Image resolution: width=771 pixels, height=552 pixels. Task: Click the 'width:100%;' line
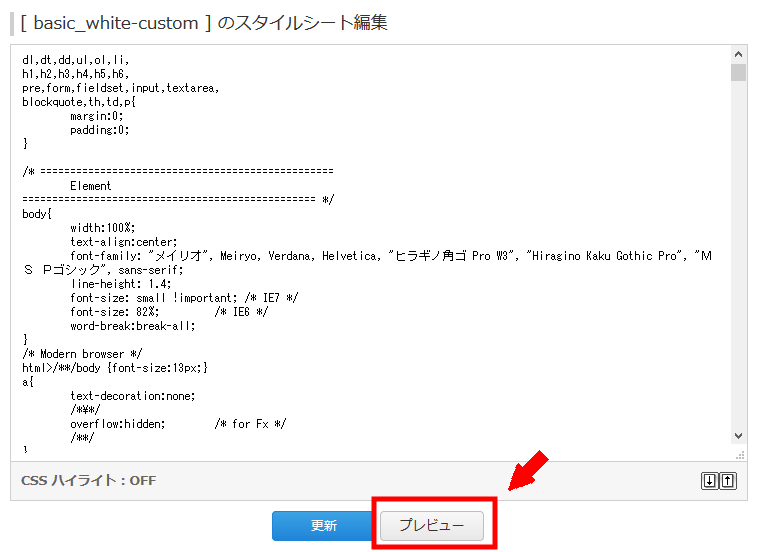click(x=102, y=228)
